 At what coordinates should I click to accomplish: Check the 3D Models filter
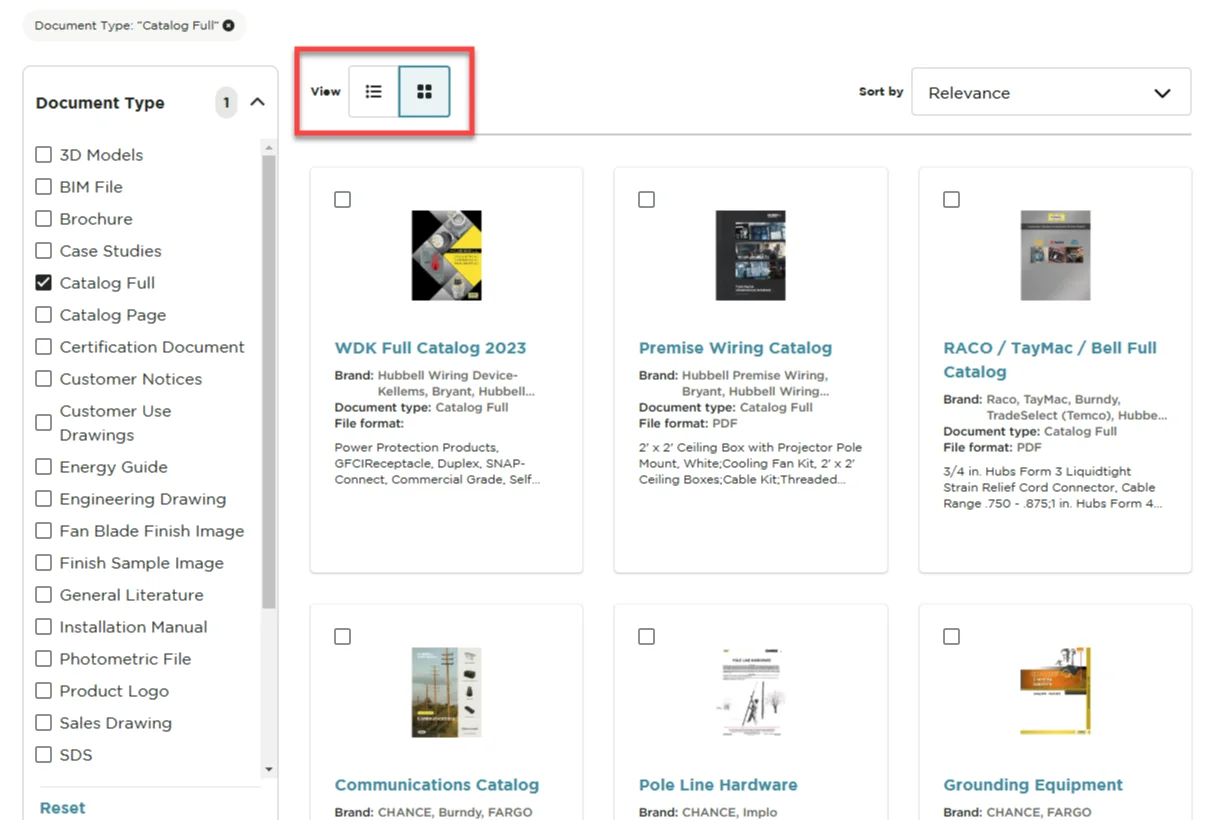click(44, 154)
